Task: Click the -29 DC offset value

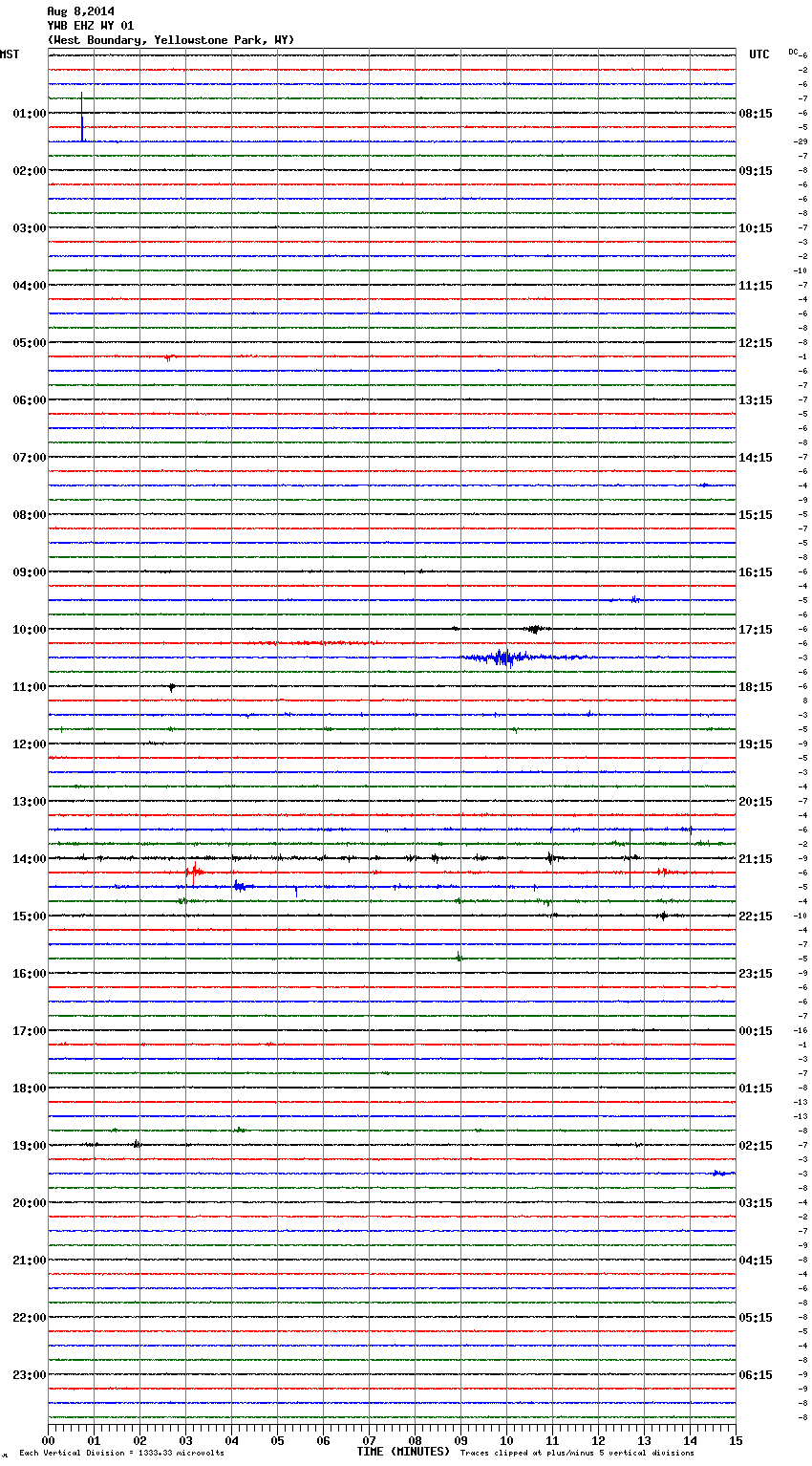Action: [x=801, y=141]
